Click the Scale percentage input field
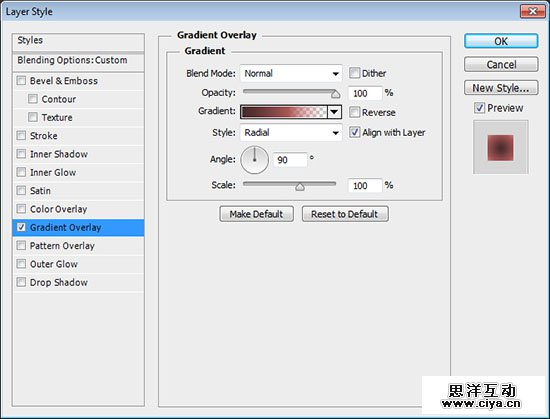The image size is (550, 419). click(365, 185)
